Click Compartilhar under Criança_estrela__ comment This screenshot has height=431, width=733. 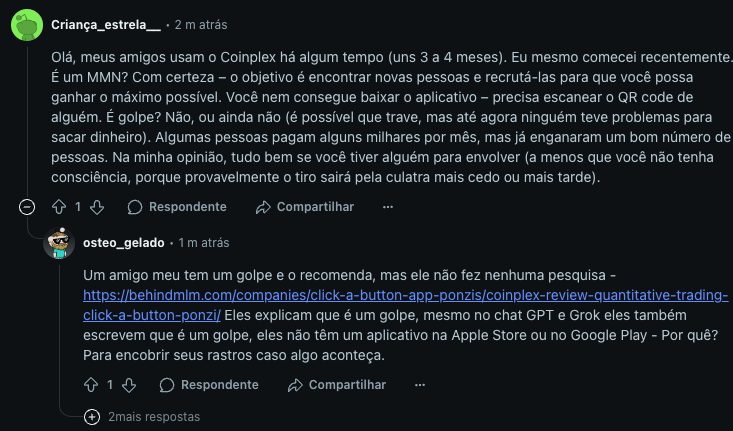(304, 207)
